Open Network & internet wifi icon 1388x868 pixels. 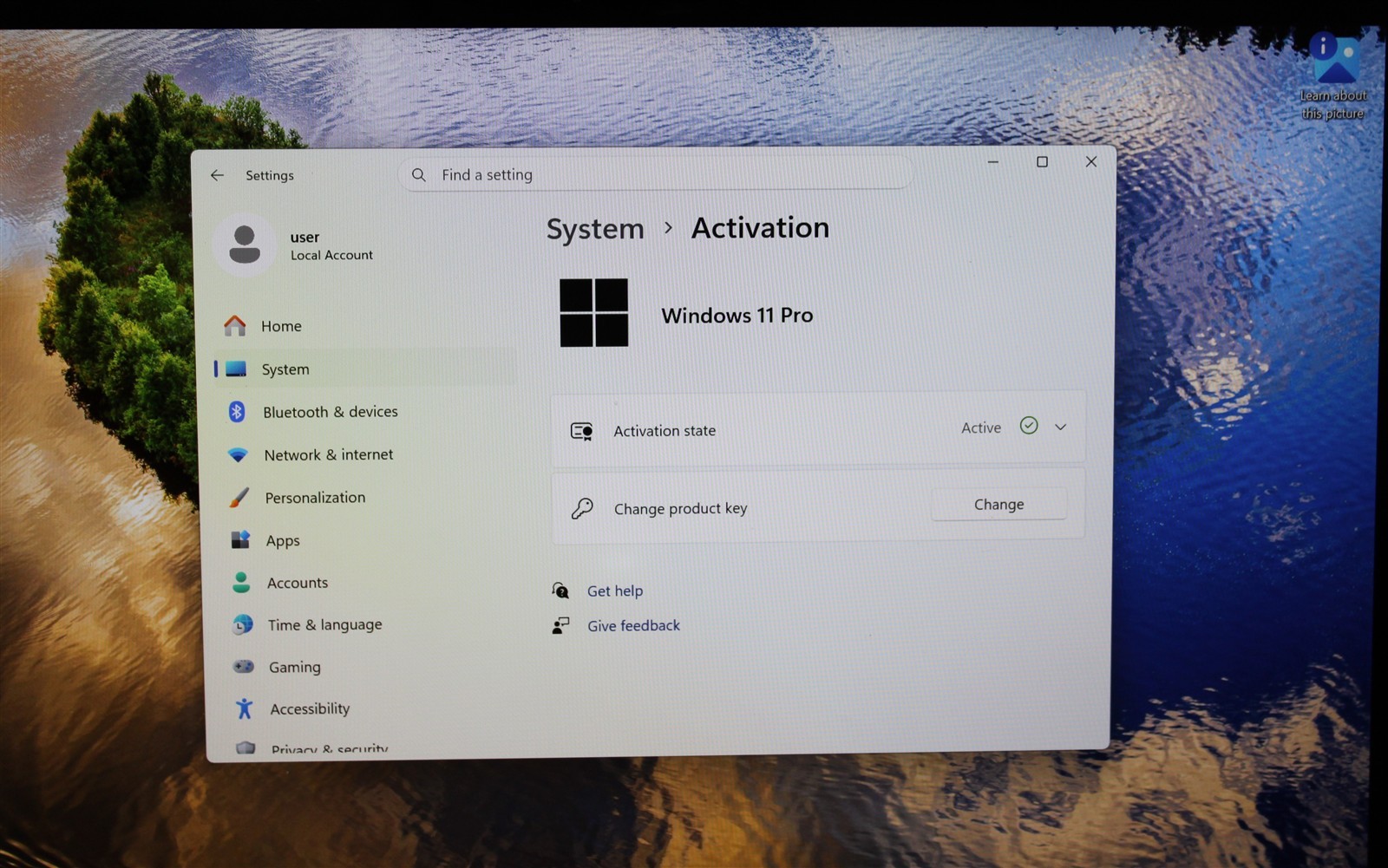coord(238,454)
